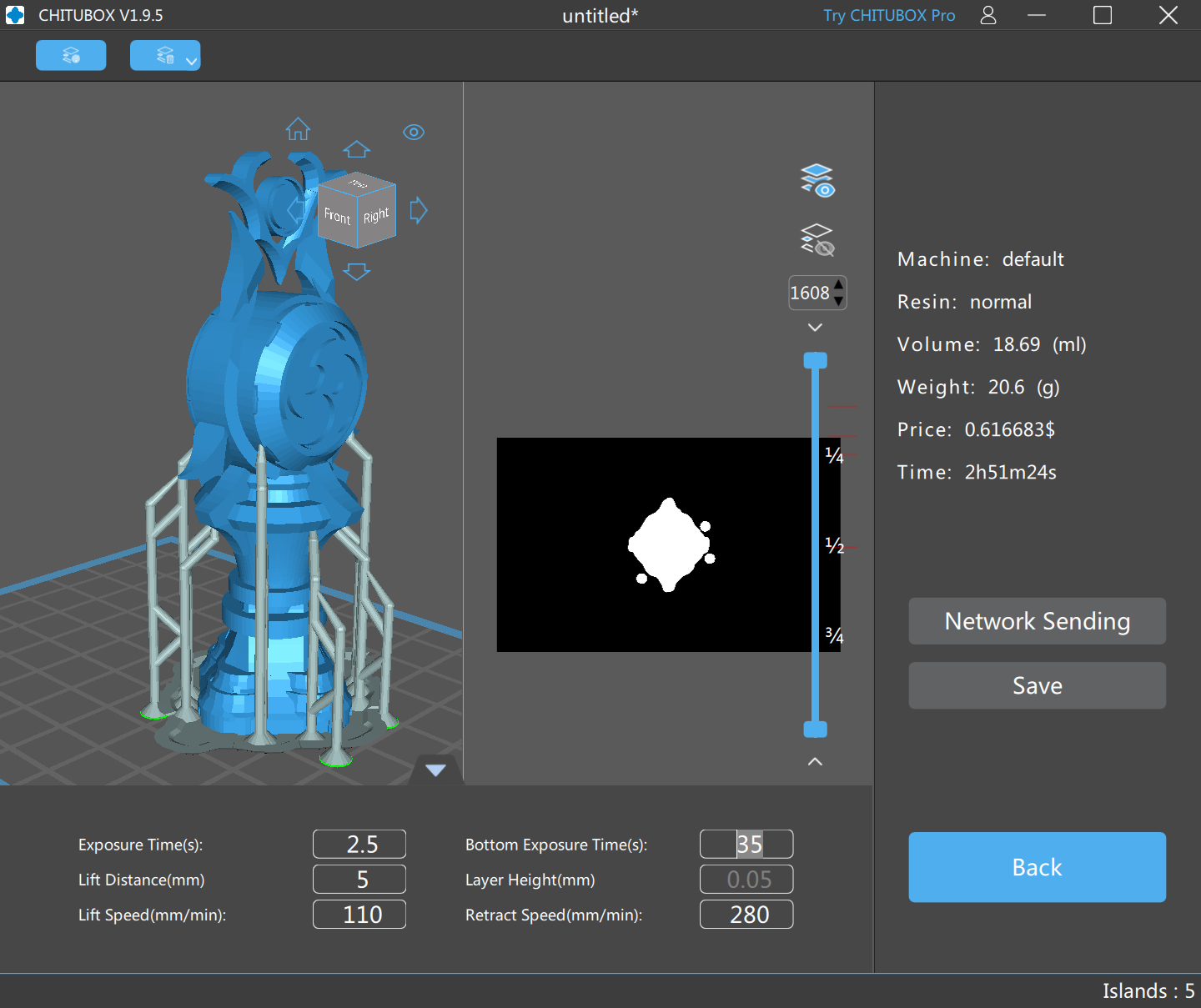Click the chevron-up below the layer slider

point(815,761)
